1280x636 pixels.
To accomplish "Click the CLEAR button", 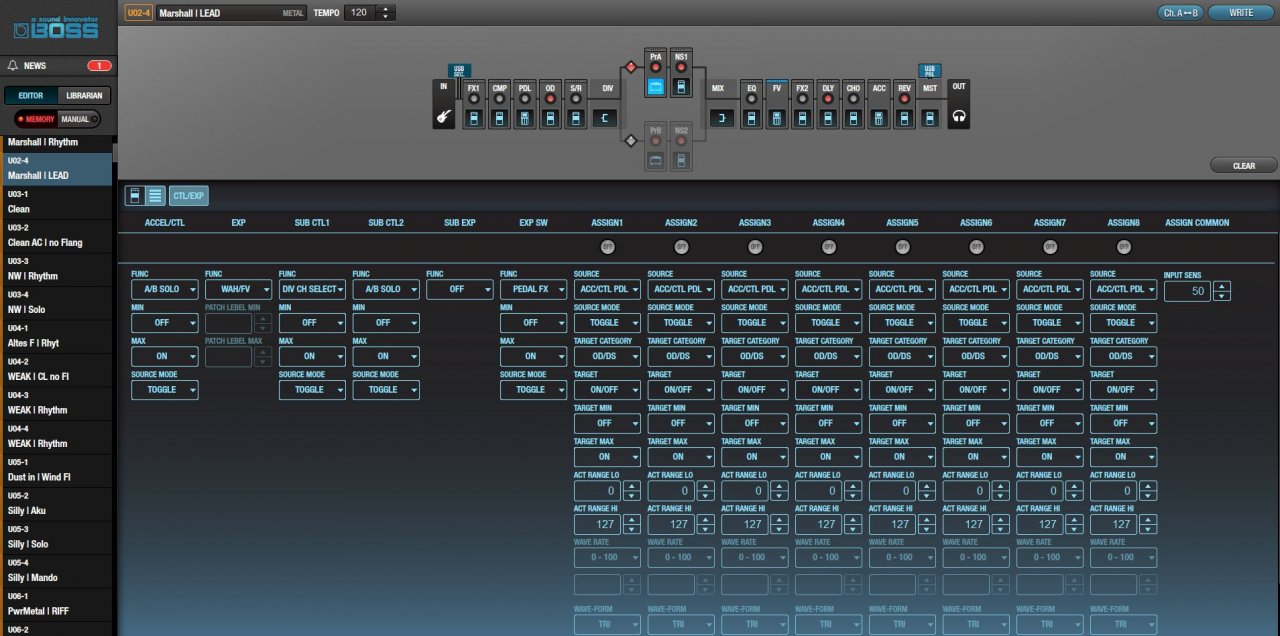I will pos(1244,166).
